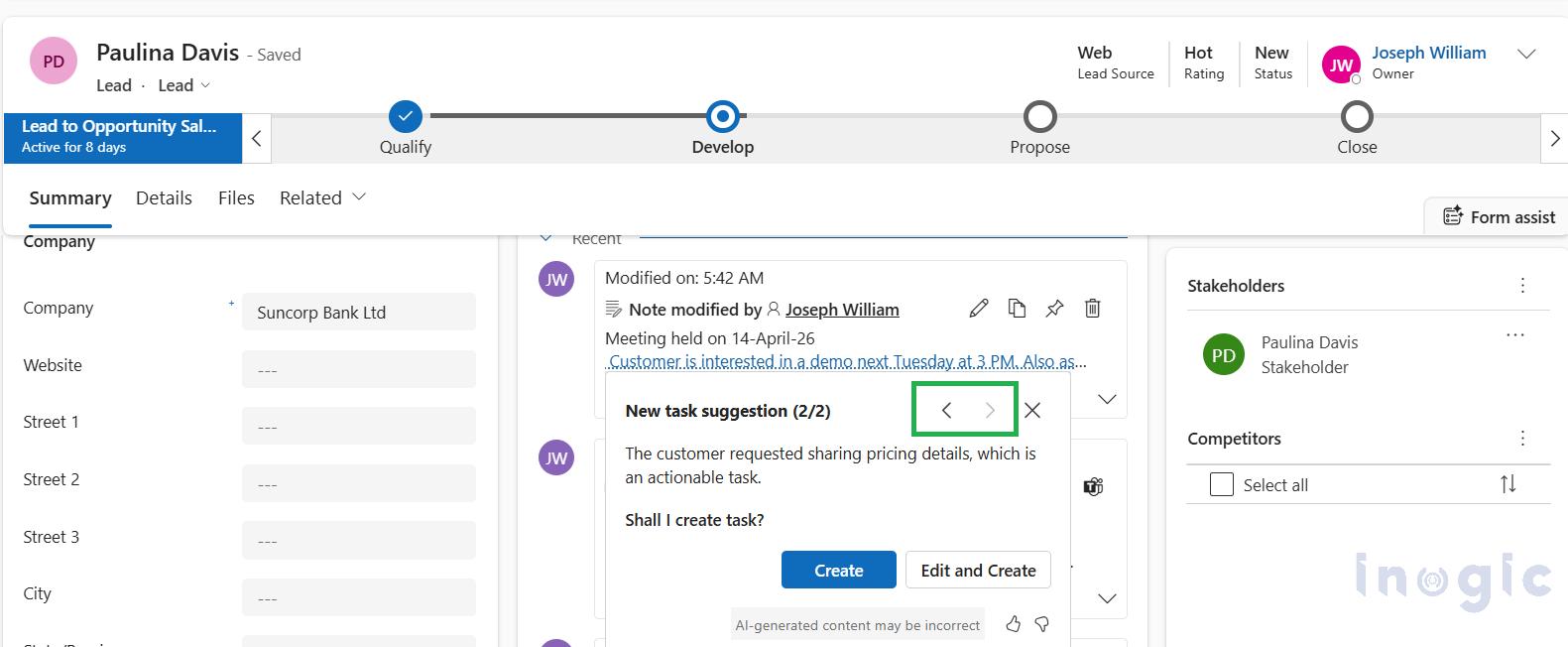Pin the note with the pin icon
This screenshot has height=647, width=1568.
1054,309
